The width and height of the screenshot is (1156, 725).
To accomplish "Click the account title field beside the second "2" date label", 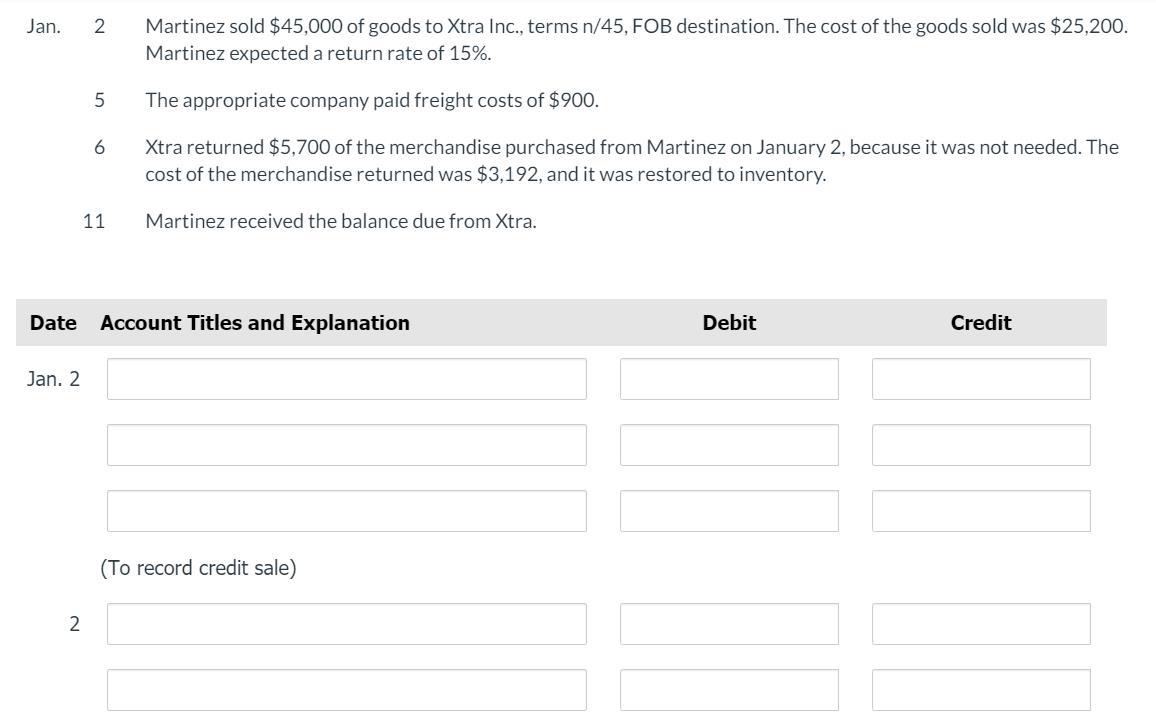I will pyautogui.click(x=346, y=624).
